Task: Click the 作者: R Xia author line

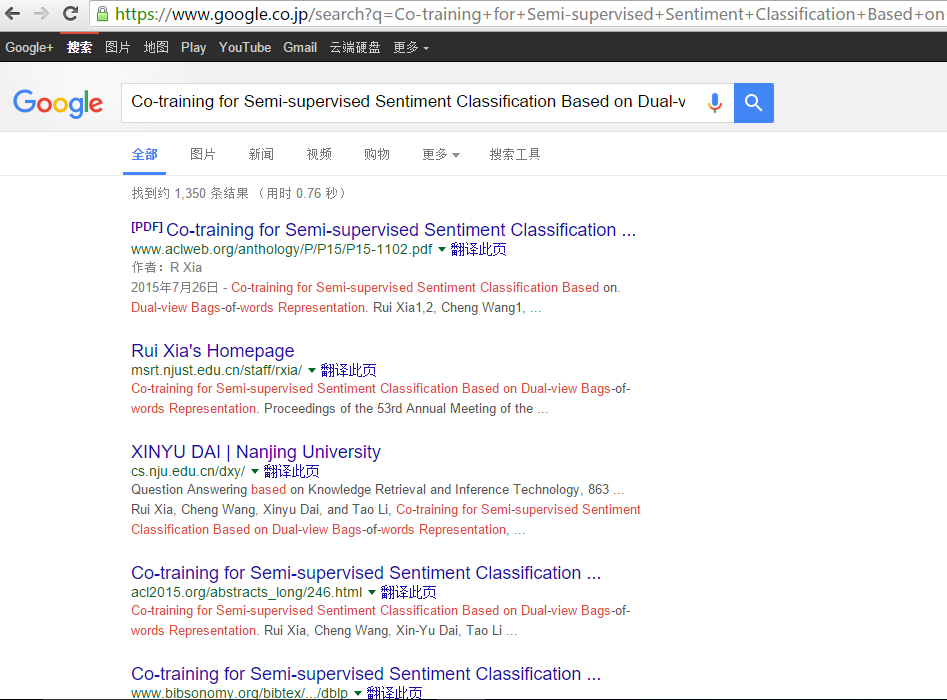Action: click(167, 268)
